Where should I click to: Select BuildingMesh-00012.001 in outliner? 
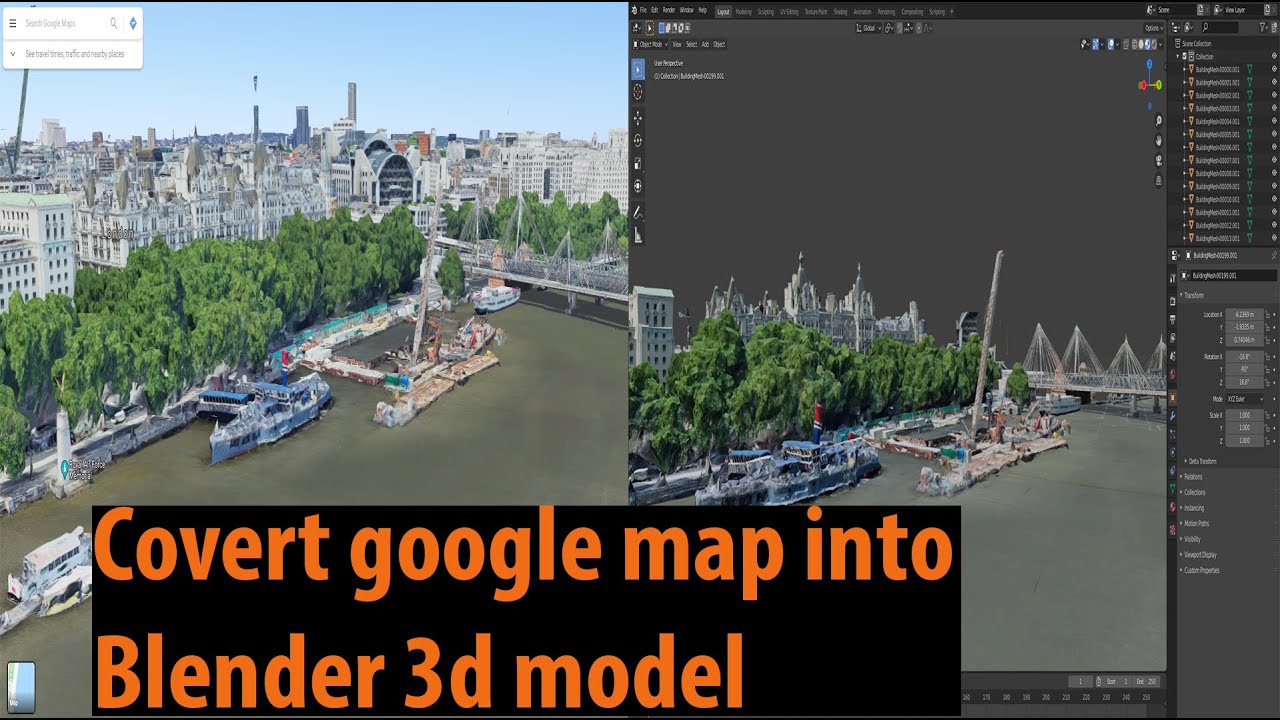[x=1218, y=225]
